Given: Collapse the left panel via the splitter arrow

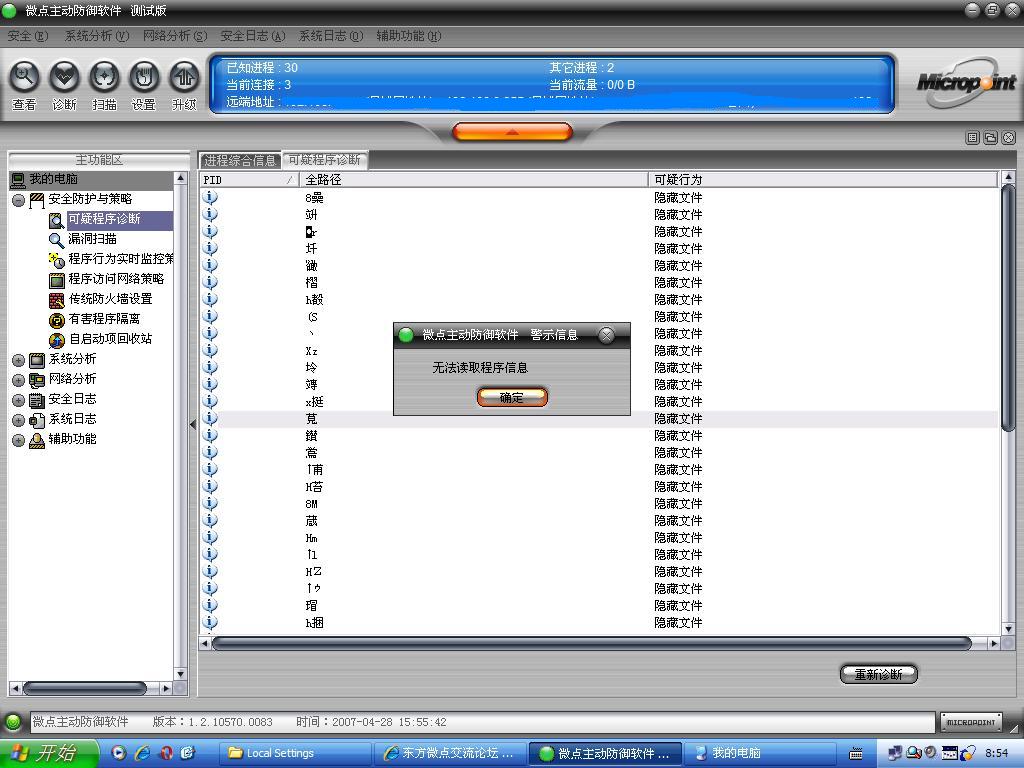Looking at the screenshot, I should 193,424.
